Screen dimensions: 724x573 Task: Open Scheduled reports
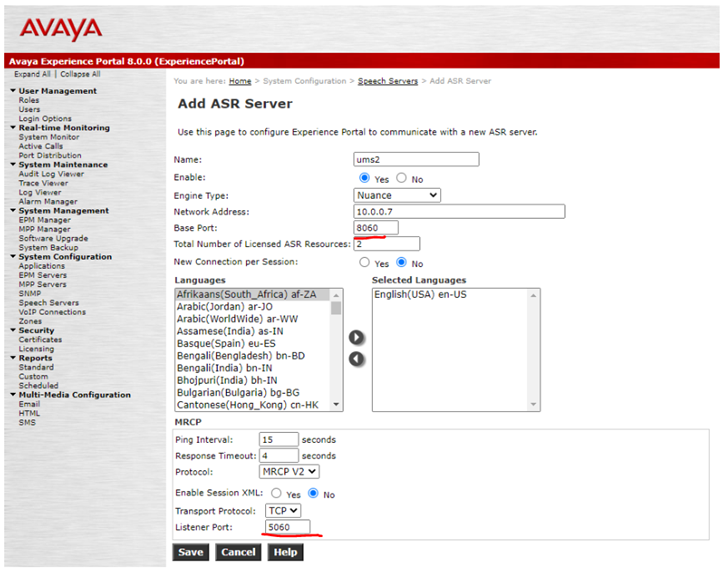(x=38, y=386)
